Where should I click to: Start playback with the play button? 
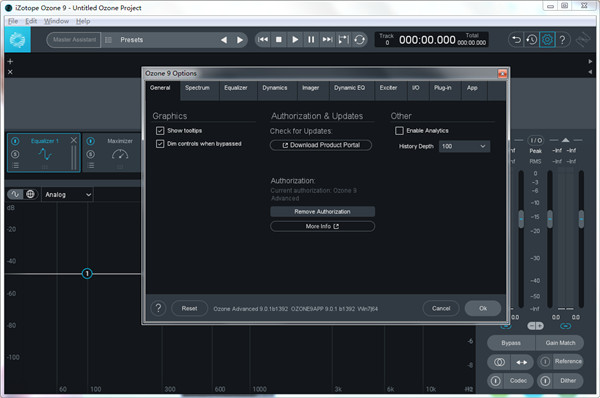(x=295, y=39)
